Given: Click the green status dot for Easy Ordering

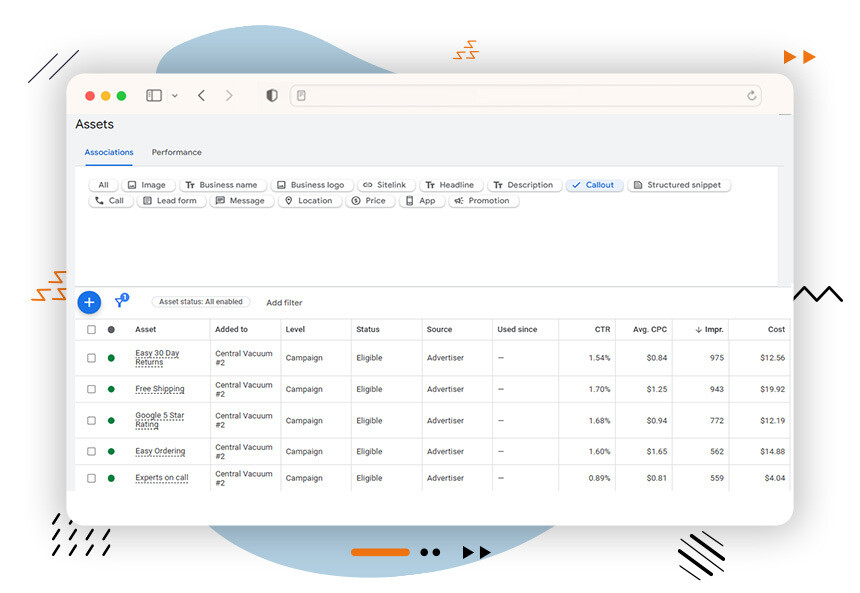Looking at the screenshot, I should coord(111,451).
